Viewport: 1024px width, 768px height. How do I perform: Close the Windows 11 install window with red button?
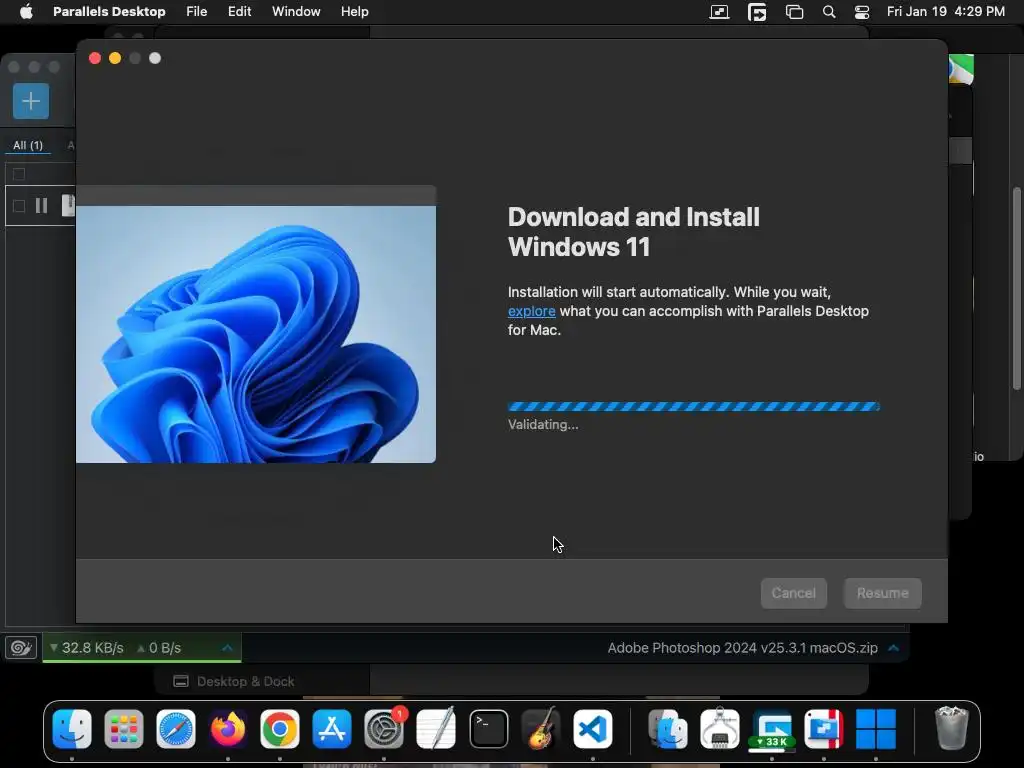(x=95, y=58)
